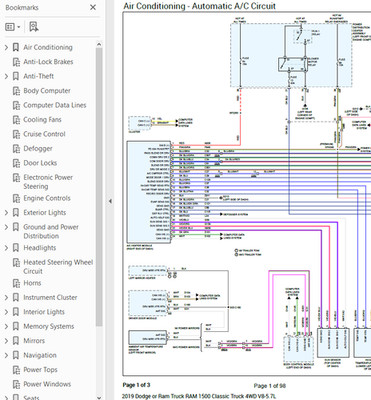371x400 pixels.
Task: Jump to Ground and Power Distribution bookmark
Action: click(x=51, y=231)
